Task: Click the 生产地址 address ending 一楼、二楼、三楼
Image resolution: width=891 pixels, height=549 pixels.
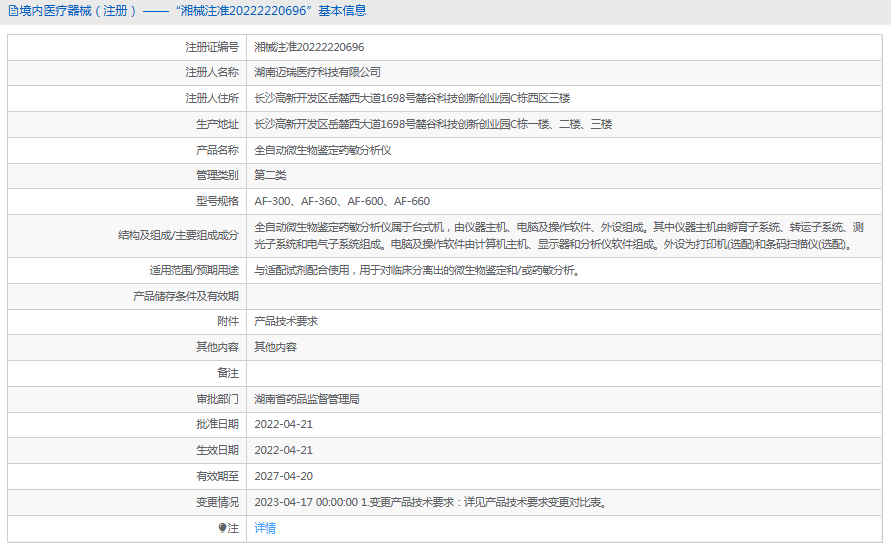Action: pos(433,124)
